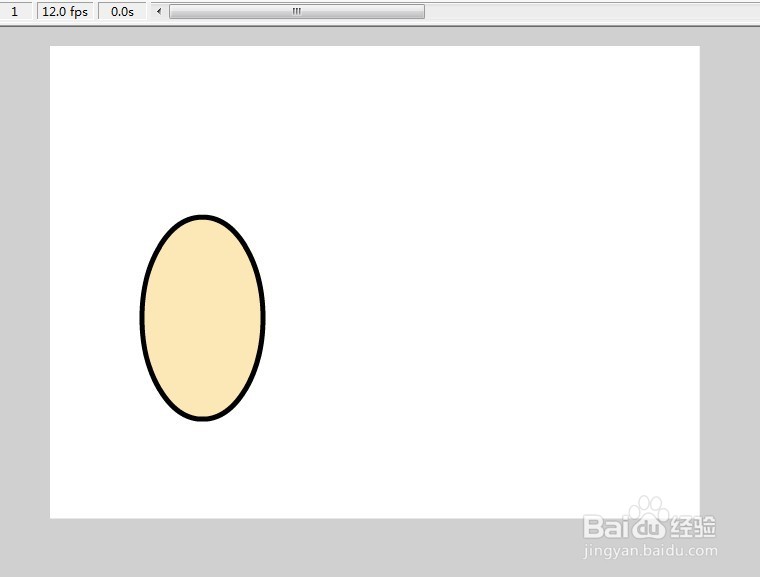Click the timeline horizontal scrollbar thumb
Image resolution: width=760 pixels, height=577 pixels.
[x=297, y=11]
